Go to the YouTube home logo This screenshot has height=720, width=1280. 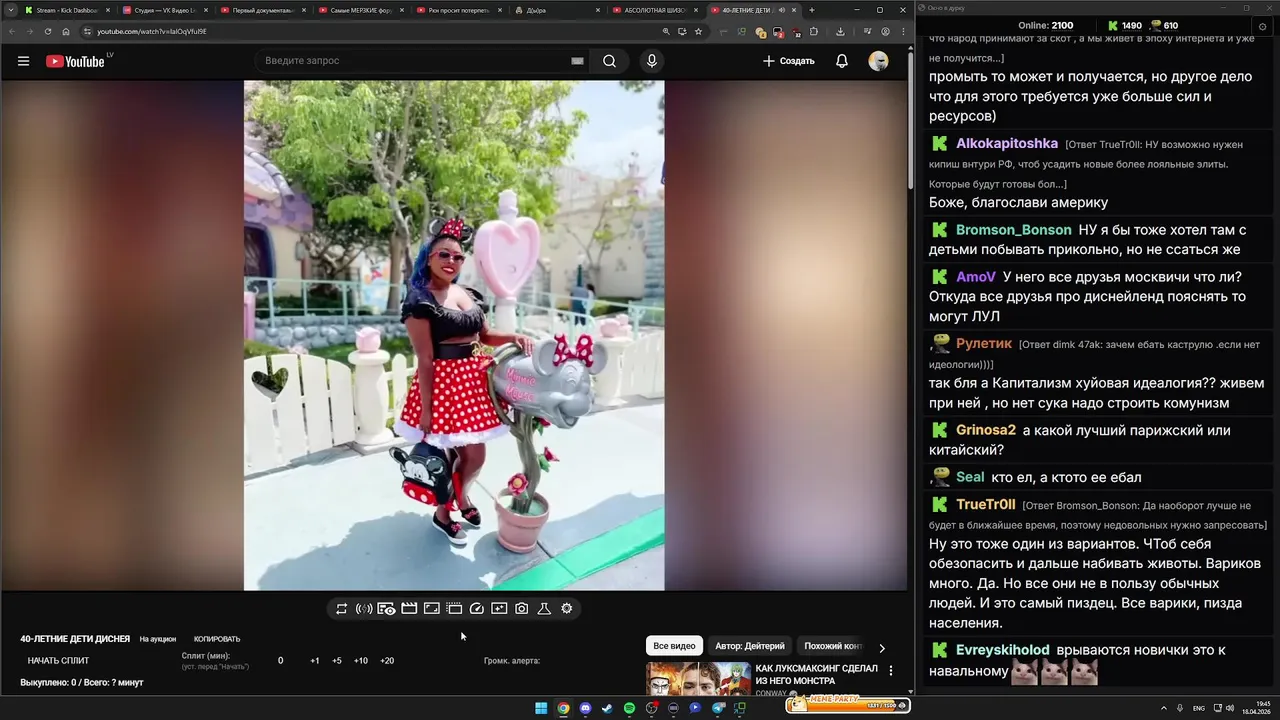coord(75,61)
